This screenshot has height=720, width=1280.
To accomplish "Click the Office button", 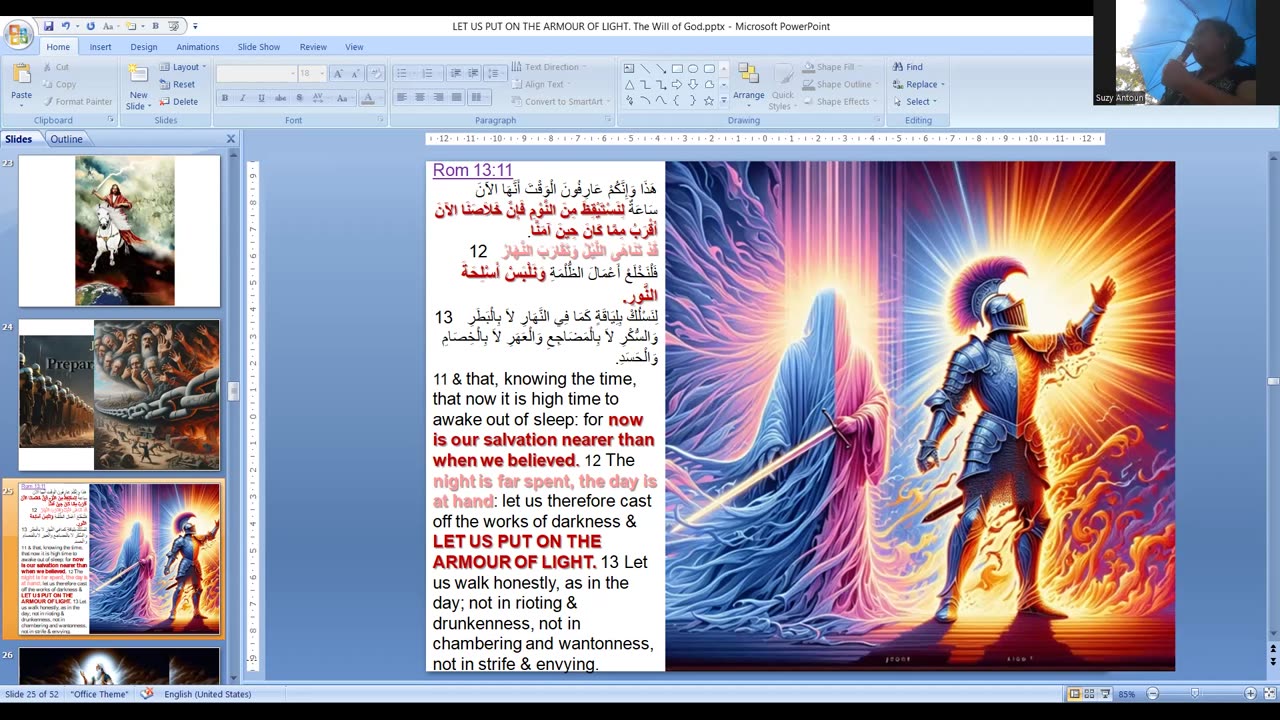I will click(18, 35).
